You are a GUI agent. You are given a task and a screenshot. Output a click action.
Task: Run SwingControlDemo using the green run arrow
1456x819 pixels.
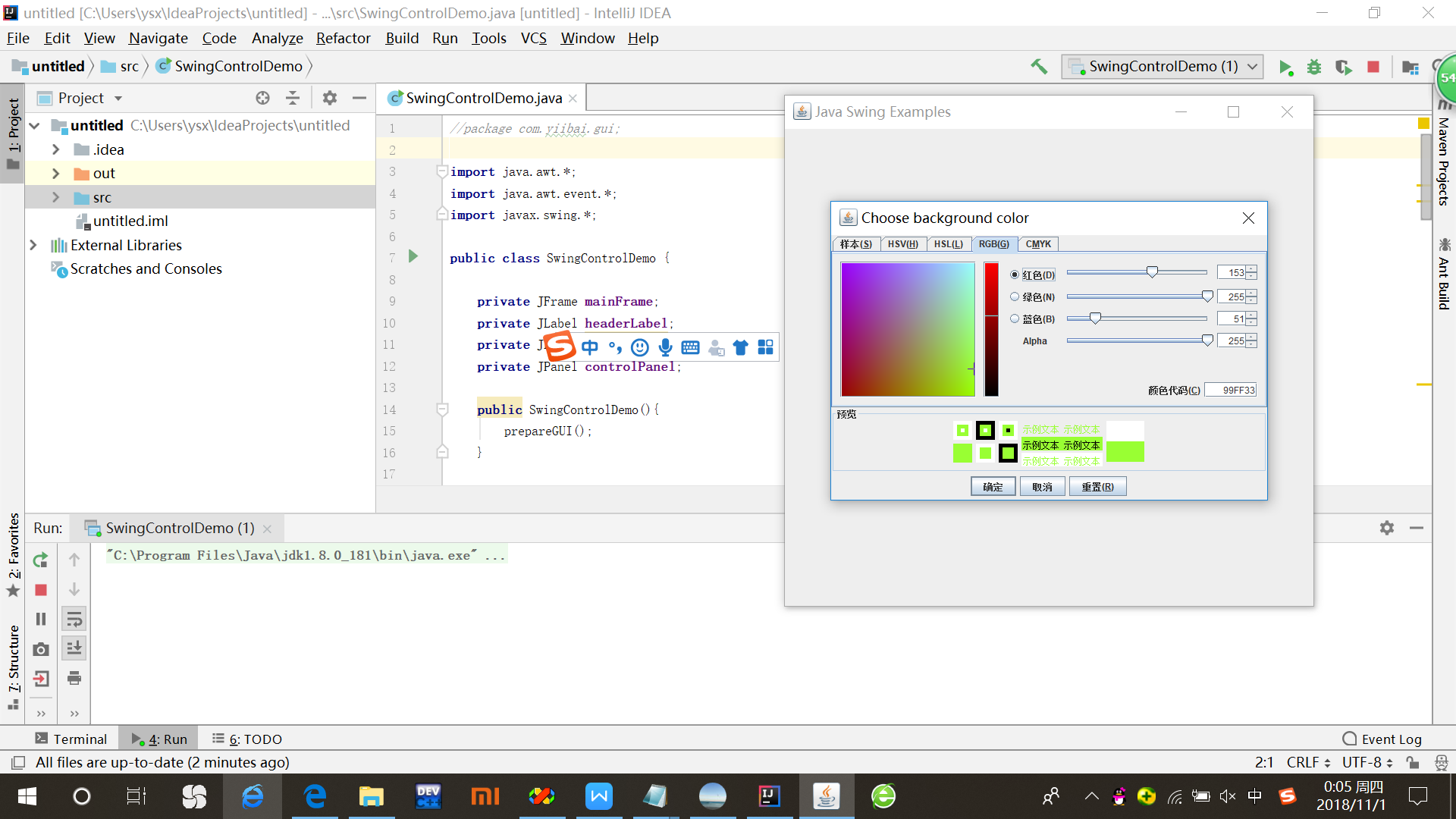[x=1285, y=67]
